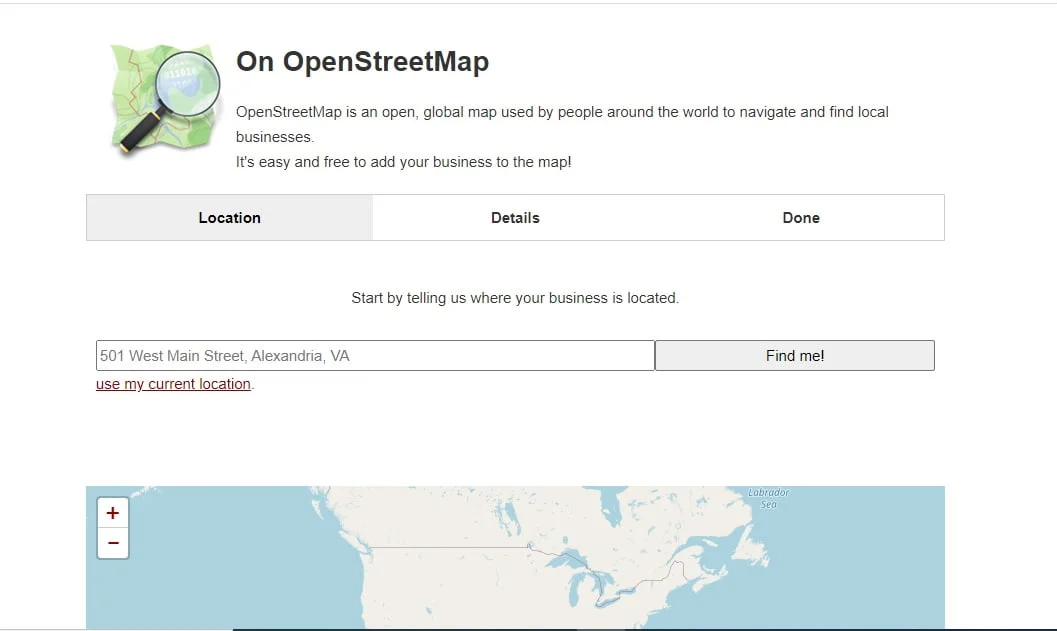Switch to the Details tab
This screenshot has height=631, width=1057.
[x=515, y=218]
